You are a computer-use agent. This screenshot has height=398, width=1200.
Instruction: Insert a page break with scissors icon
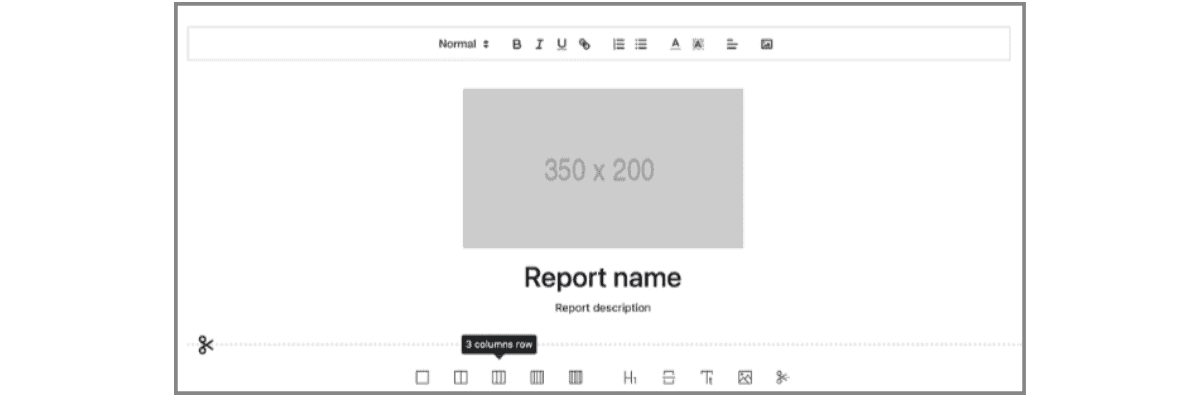[782, 377]
